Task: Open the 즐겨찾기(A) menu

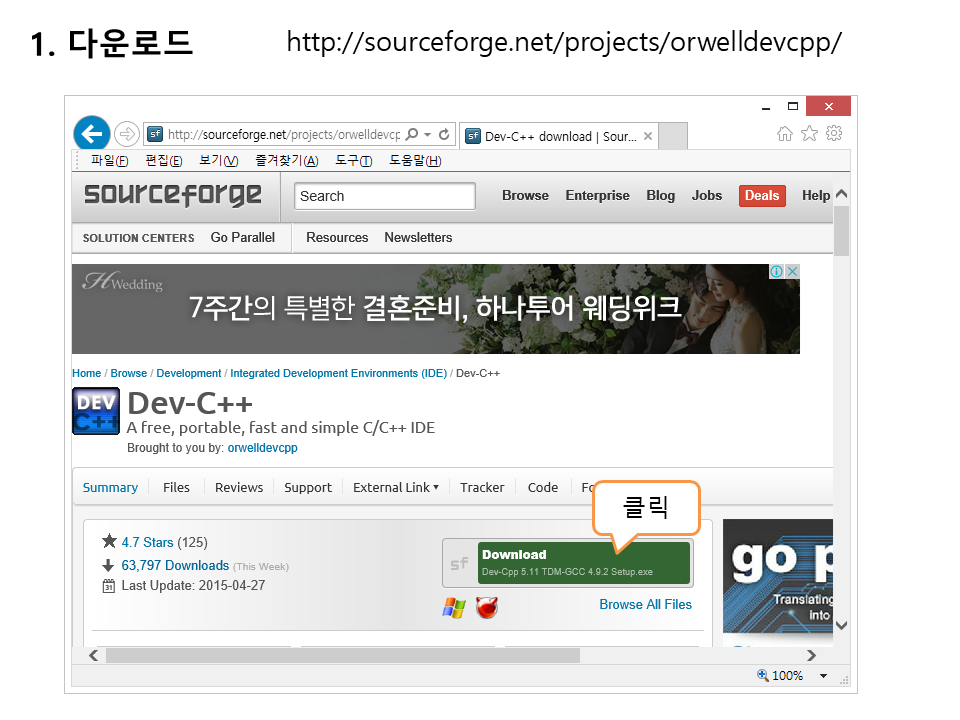Action: (x=287, y=160)
